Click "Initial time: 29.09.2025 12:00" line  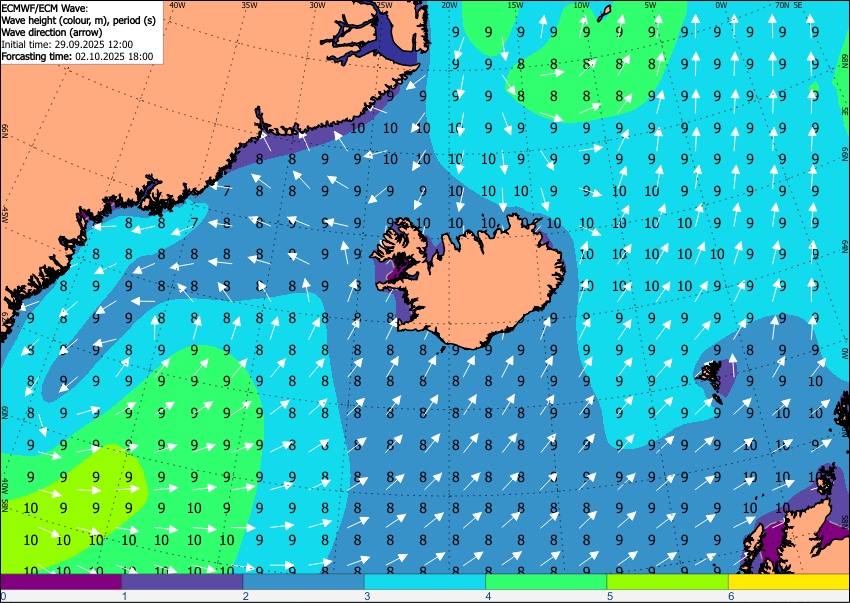67,44
